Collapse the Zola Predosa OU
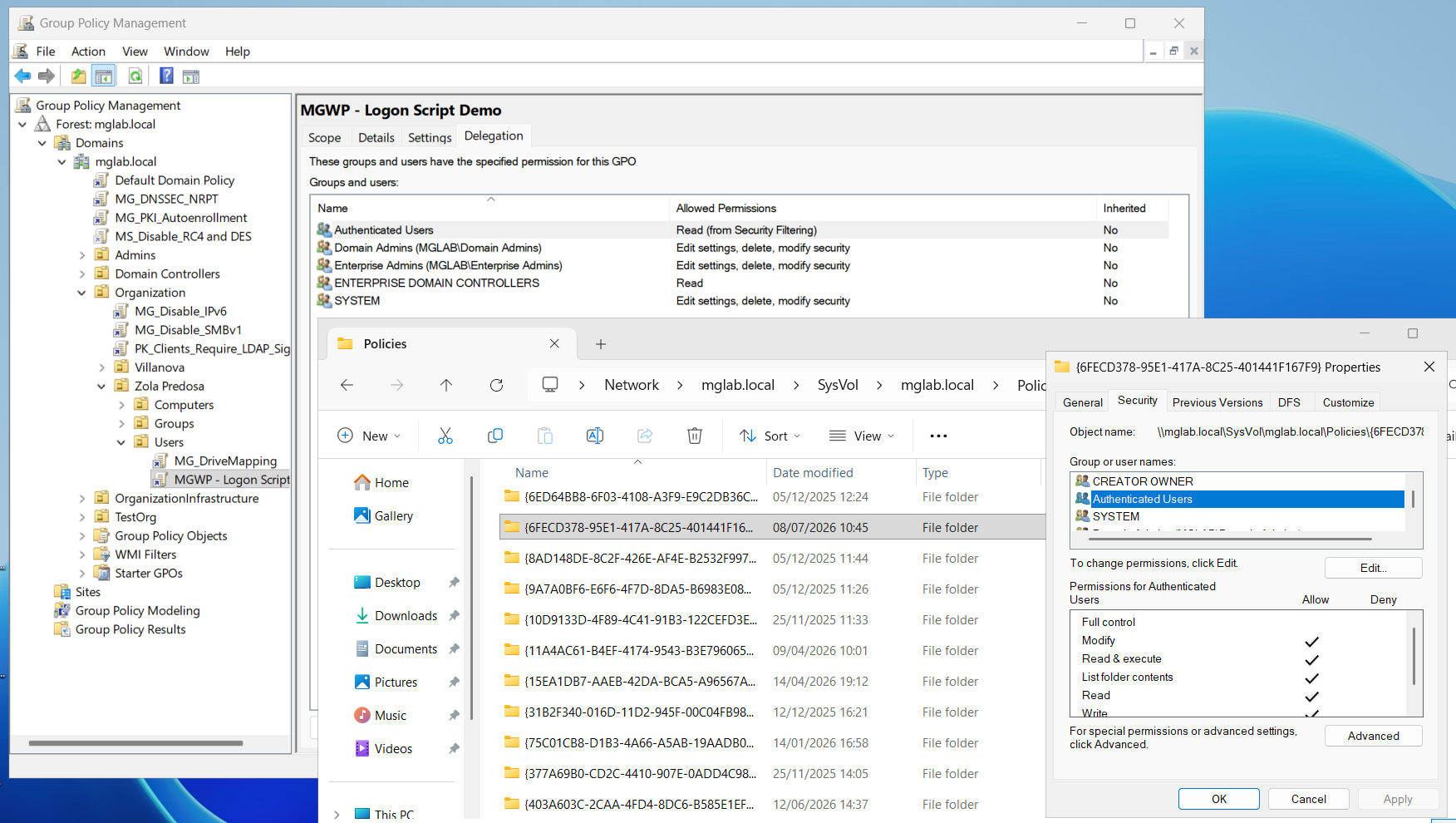Screen dimensions: 1456x823 click(101, 387)
